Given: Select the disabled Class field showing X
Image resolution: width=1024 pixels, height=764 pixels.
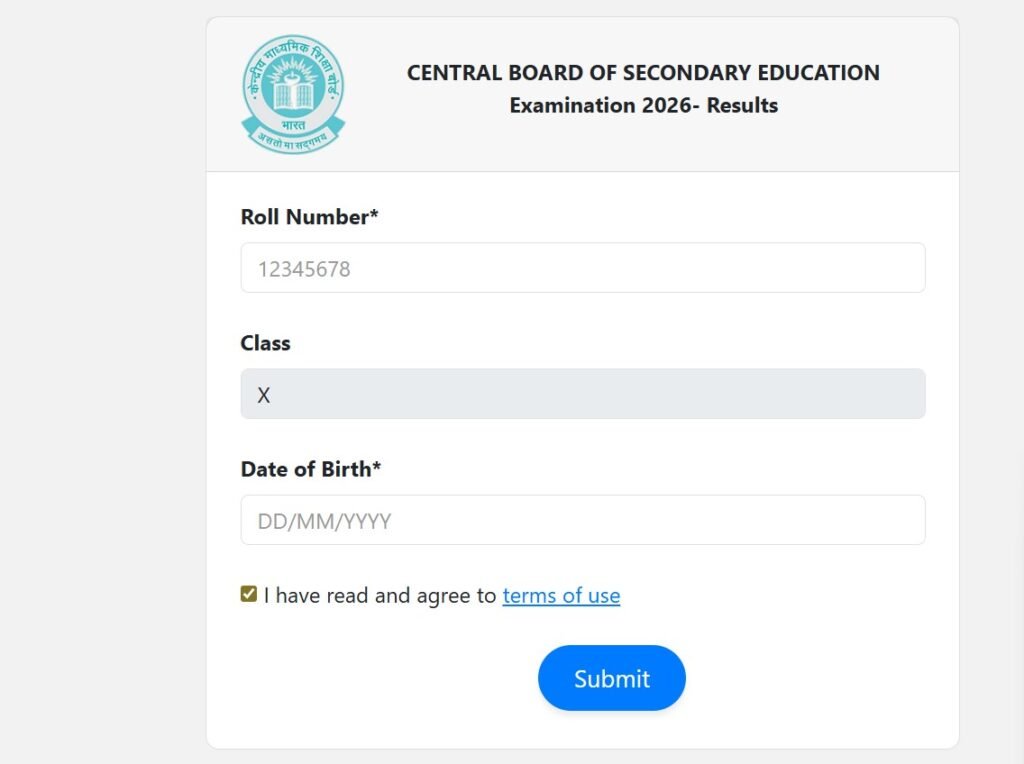Looking at the screenshot, I should (x=583, y=393).
